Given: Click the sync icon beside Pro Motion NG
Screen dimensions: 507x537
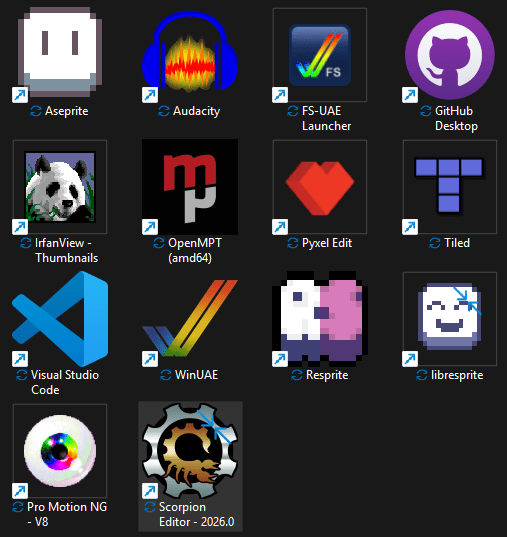Looking at the screenshot, I should click(18, 507).
